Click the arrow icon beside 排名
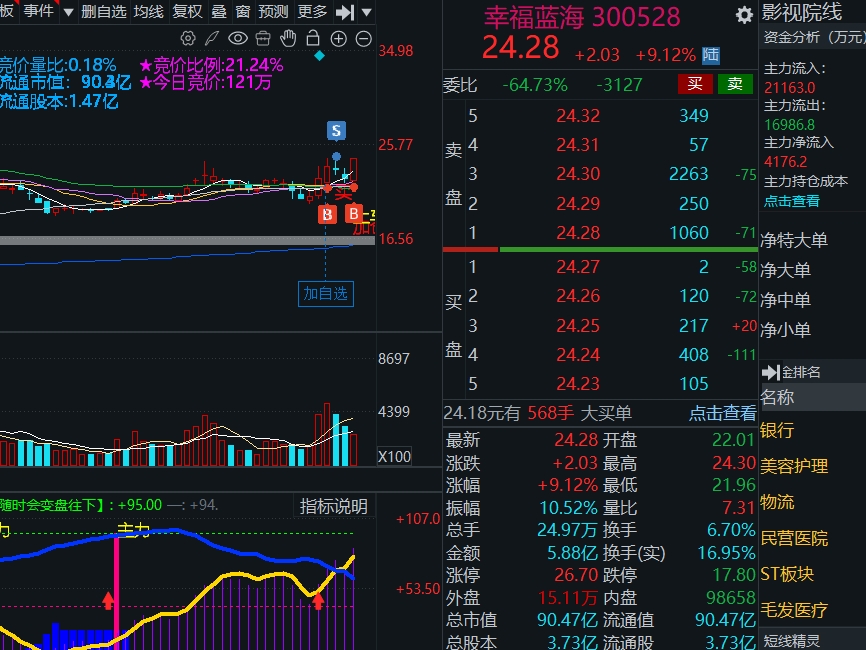Image resolution: width=866 pixels, height=650 pixels. 771,372
